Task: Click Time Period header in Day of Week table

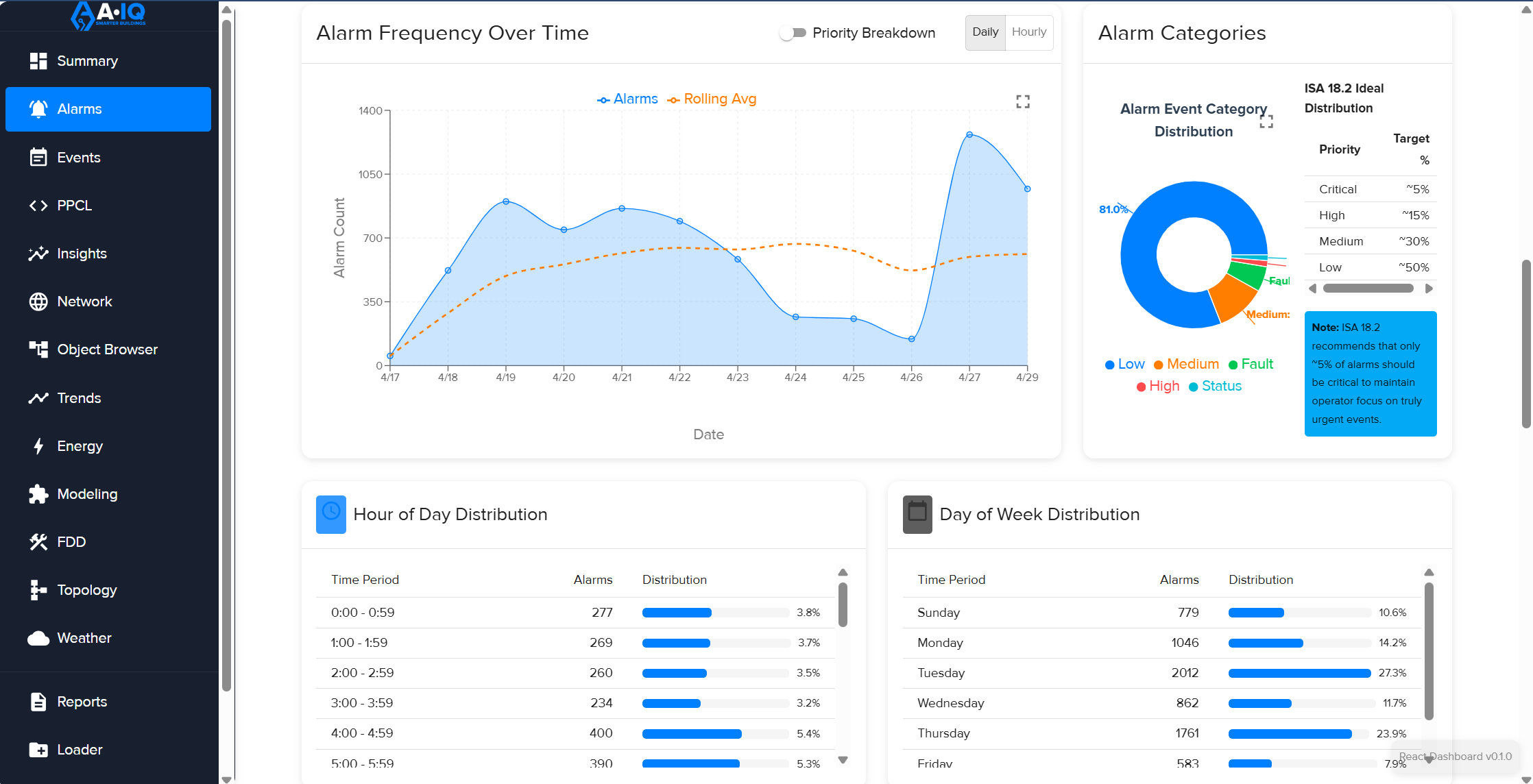Action: pos(951,580)
